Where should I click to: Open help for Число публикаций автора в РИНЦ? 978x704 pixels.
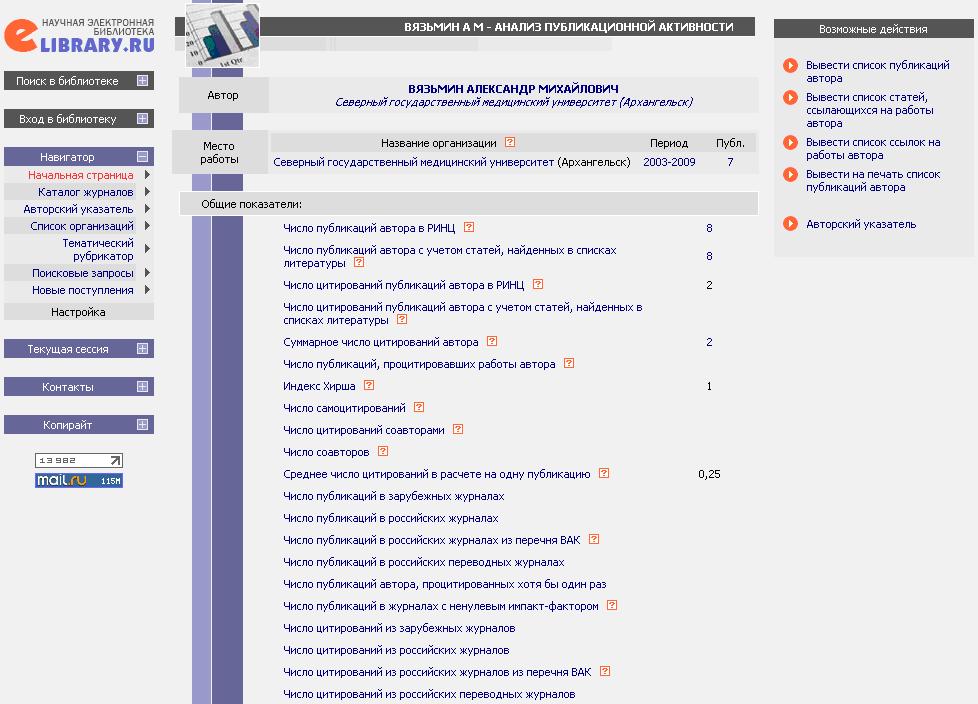pyautogui.click(x=469, y=227)
